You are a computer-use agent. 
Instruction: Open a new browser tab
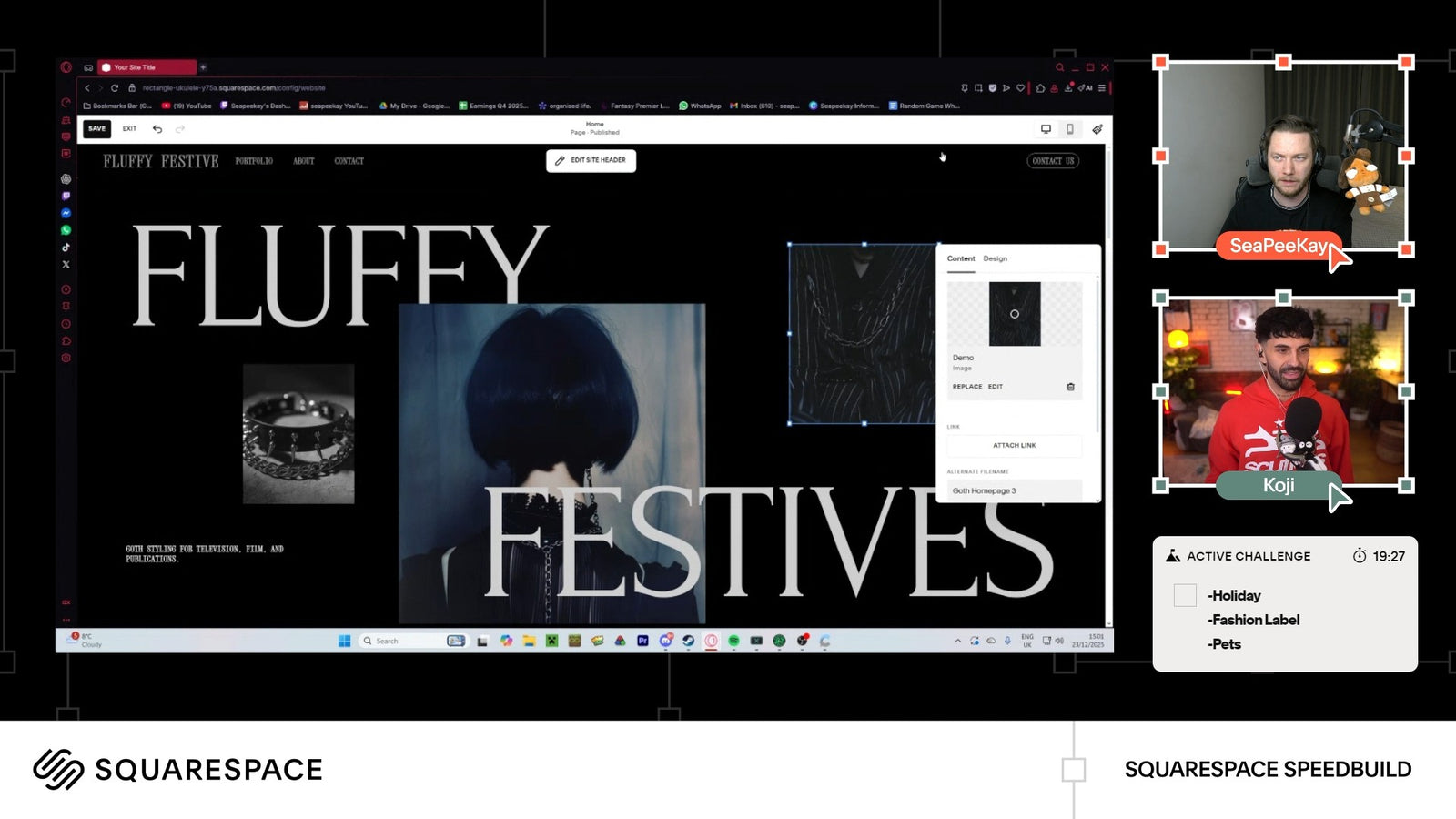[203, 67]
